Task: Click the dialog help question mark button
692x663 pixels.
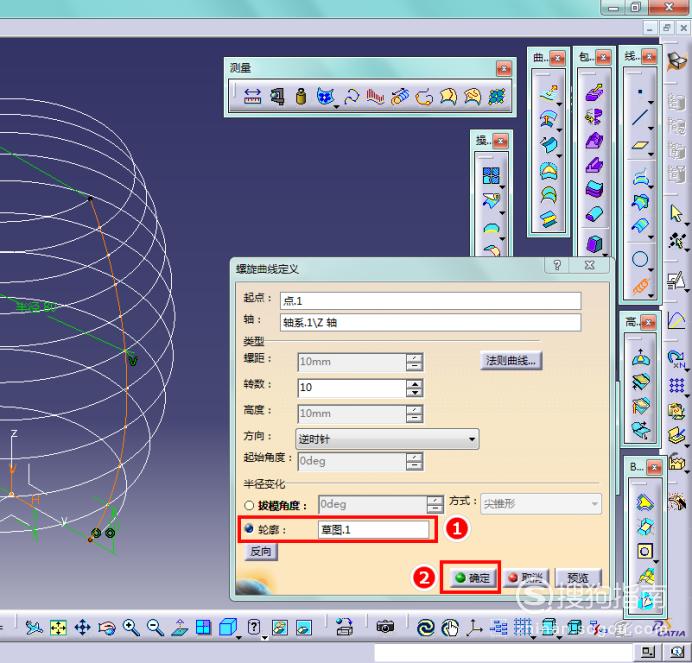Action: 557,265
